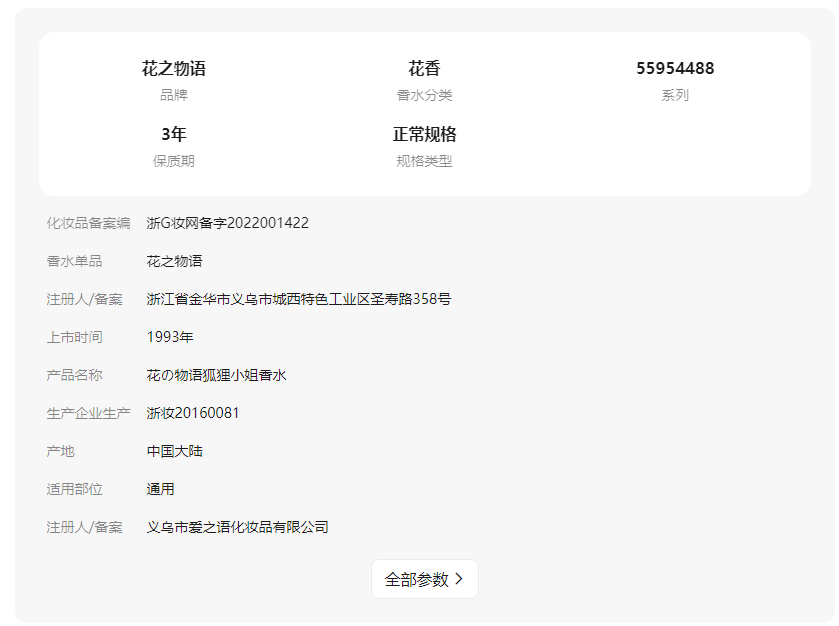Click the 化妆品备案编 row label
The width and height of the screenshot is (839, 626).
tap(88, 223)
